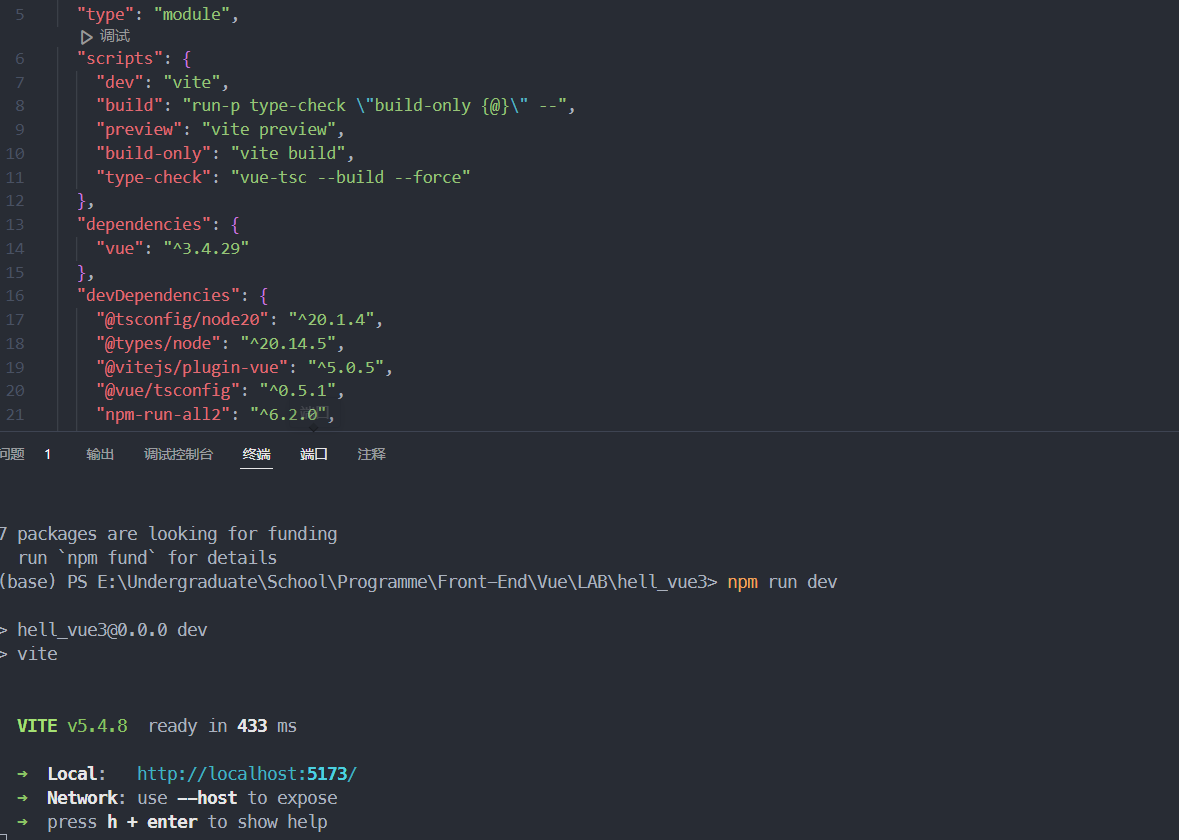Screen dimensions: 1179x840
Task: Click the "type" key on line 5
Action: [105, 14]
